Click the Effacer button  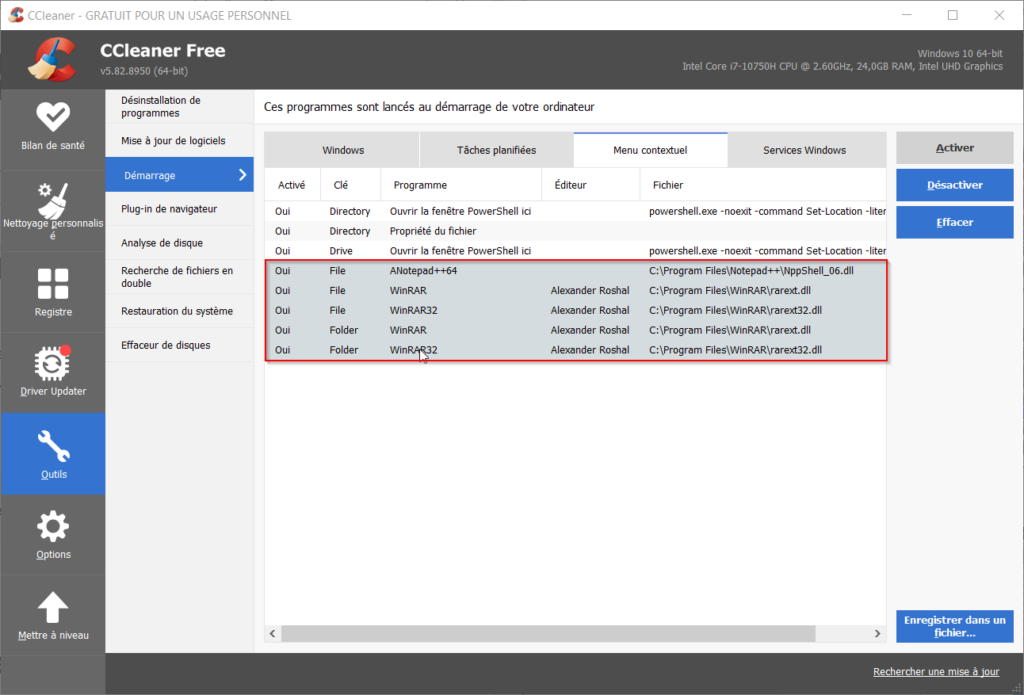(954, 223)
